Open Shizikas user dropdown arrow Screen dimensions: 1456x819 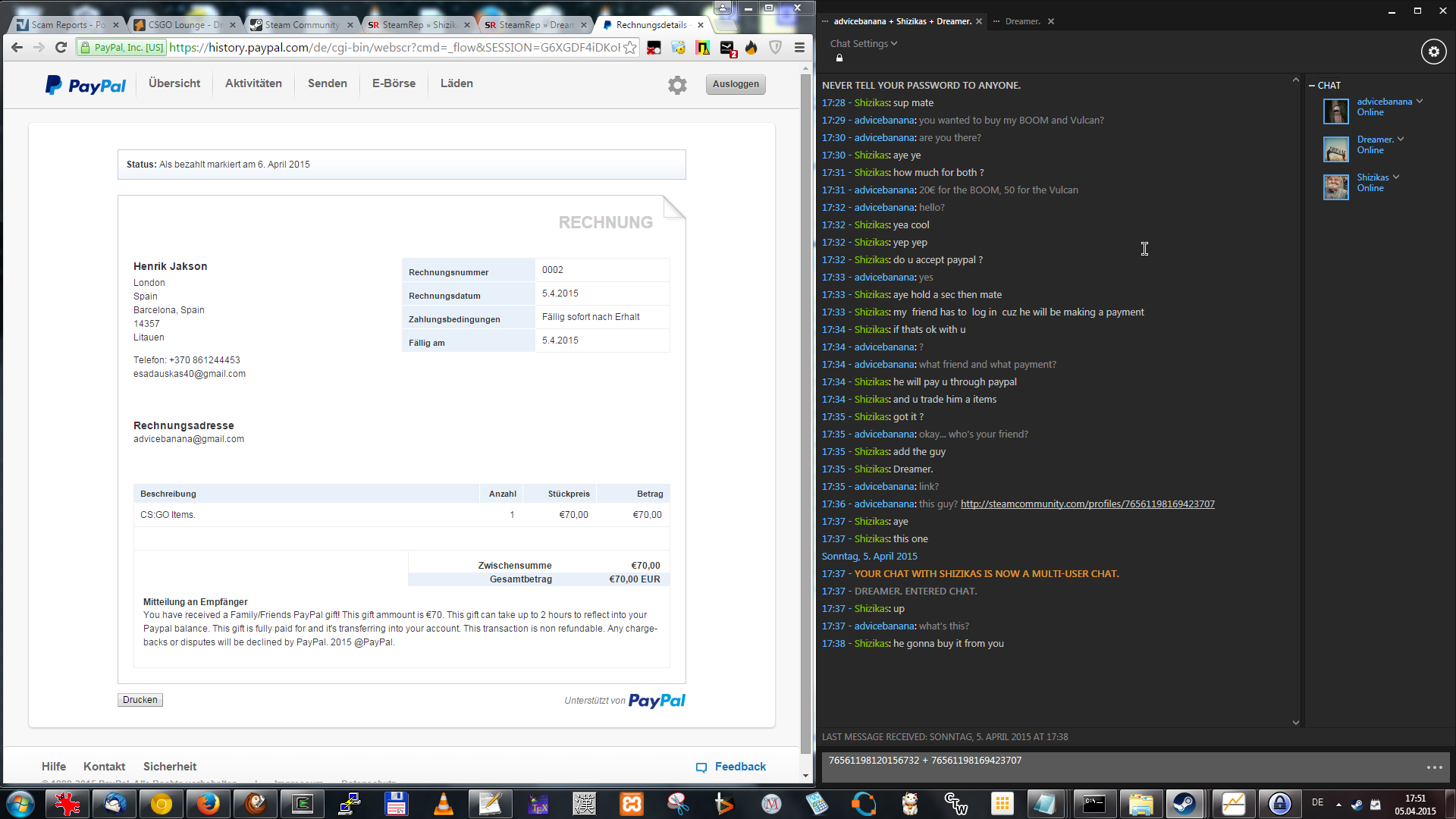tap(1396, 177)
